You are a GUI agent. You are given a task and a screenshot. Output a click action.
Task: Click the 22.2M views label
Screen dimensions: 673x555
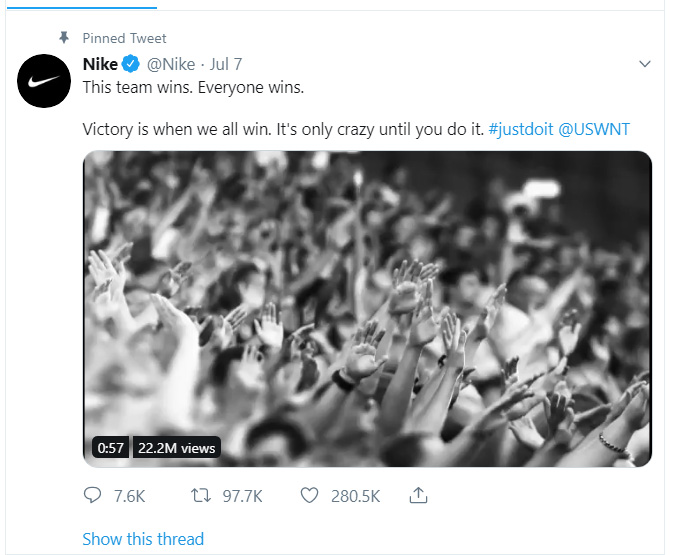[x=176, y=448]
